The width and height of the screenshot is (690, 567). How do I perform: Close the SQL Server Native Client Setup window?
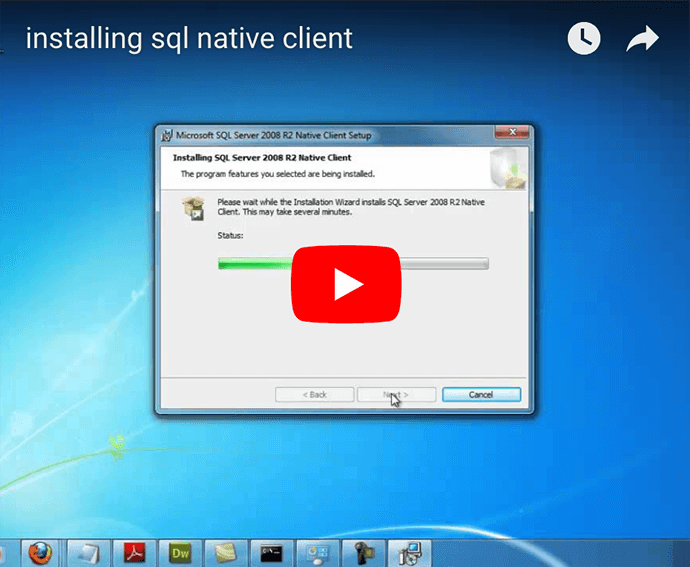512,132
